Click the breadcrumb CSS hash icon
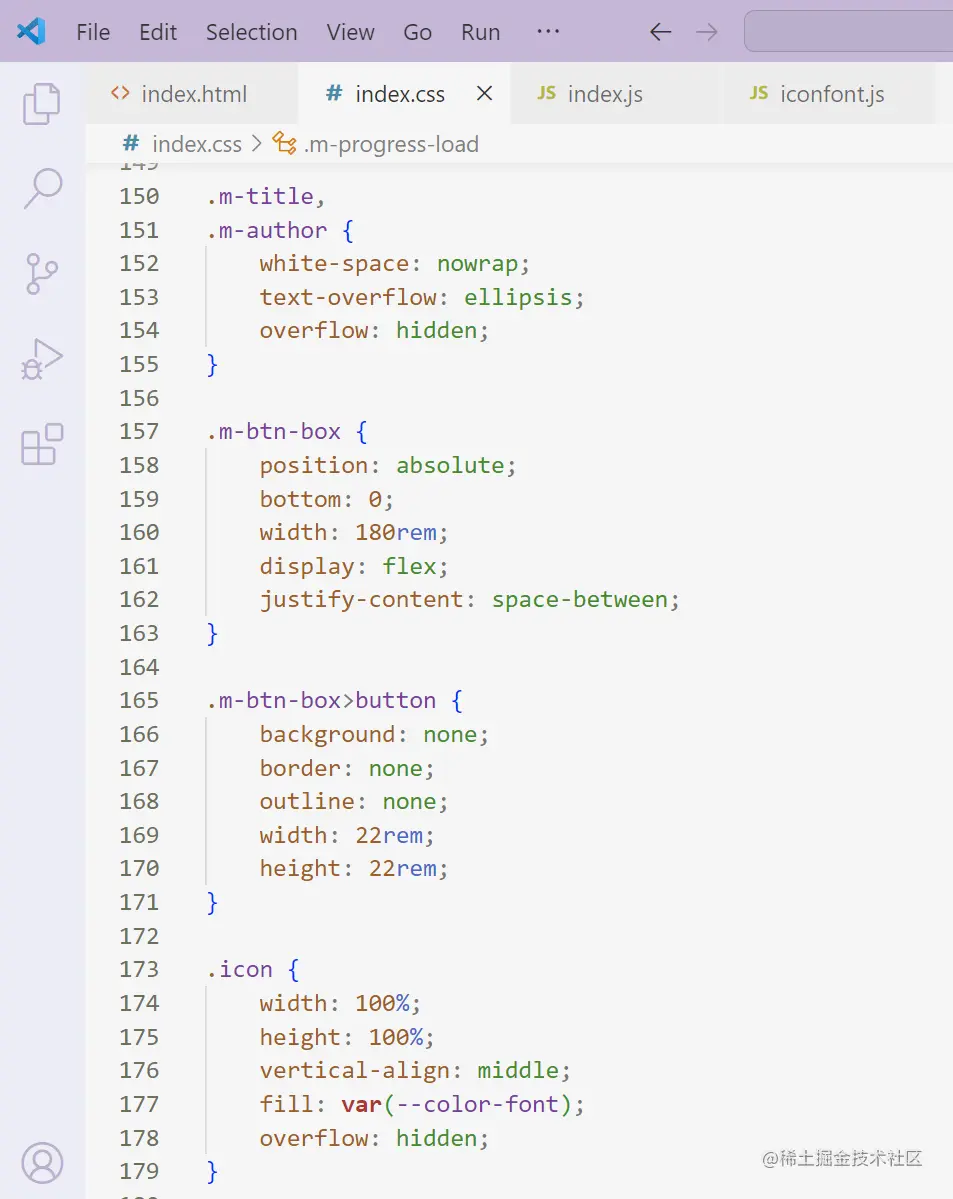 pos(131,144)
